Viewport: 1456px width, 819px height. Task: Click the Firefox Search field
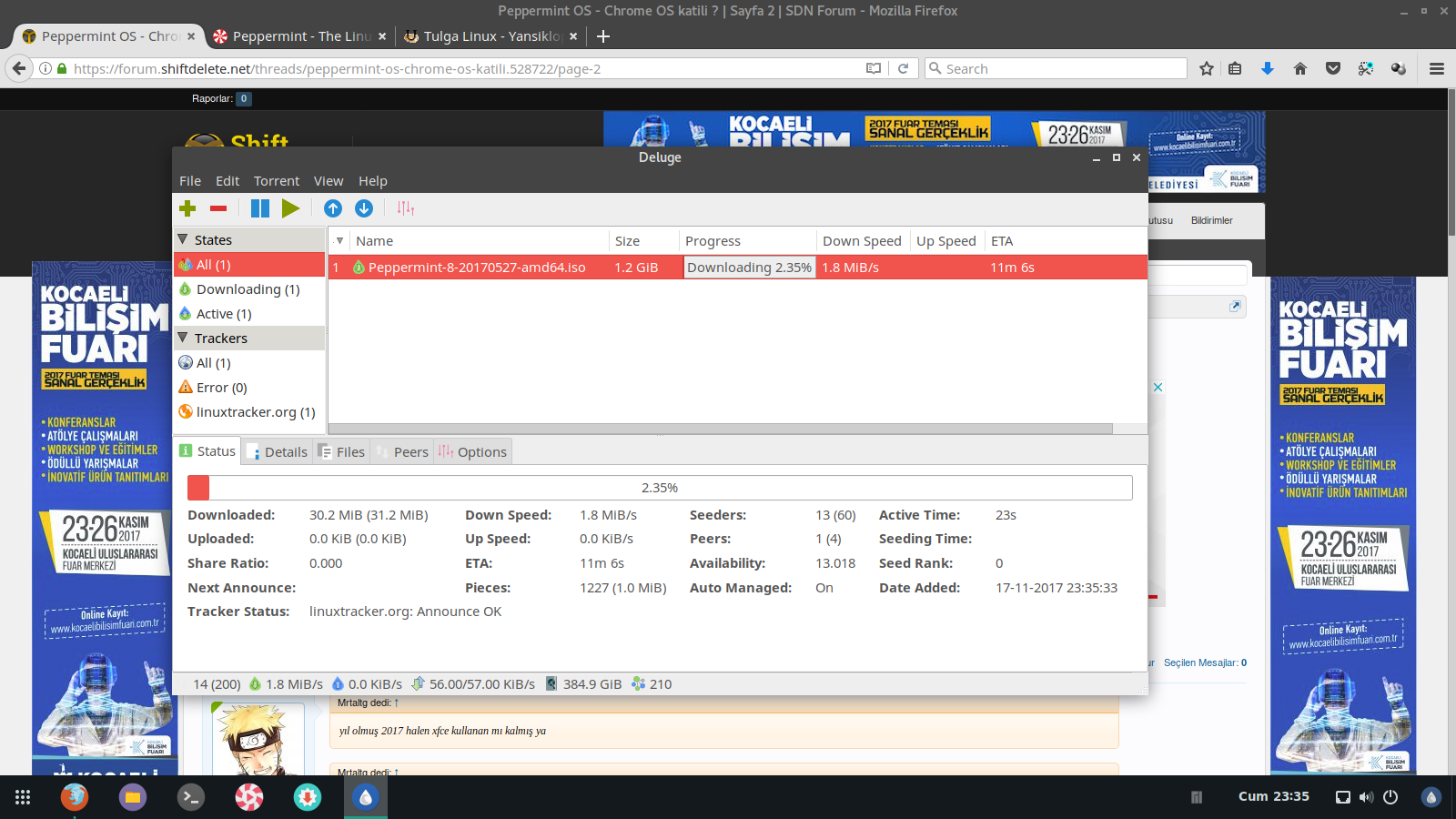(x=1056, y=69)
